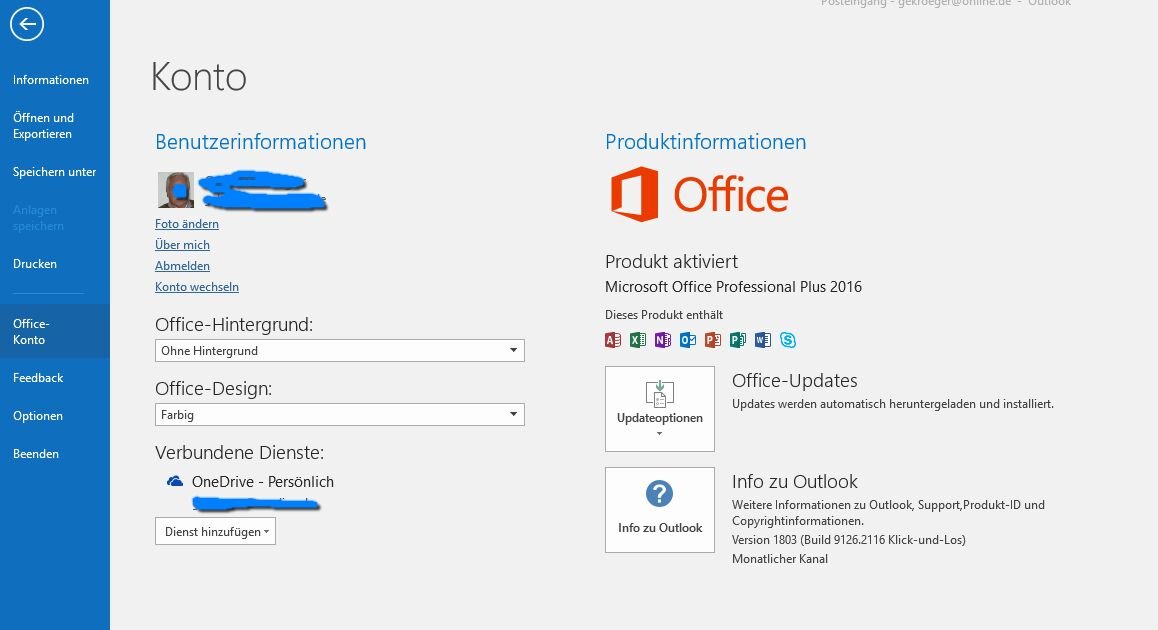Click the Version 1803 build text
Screen dimensions: 1158x630
[x=849, y=540]
